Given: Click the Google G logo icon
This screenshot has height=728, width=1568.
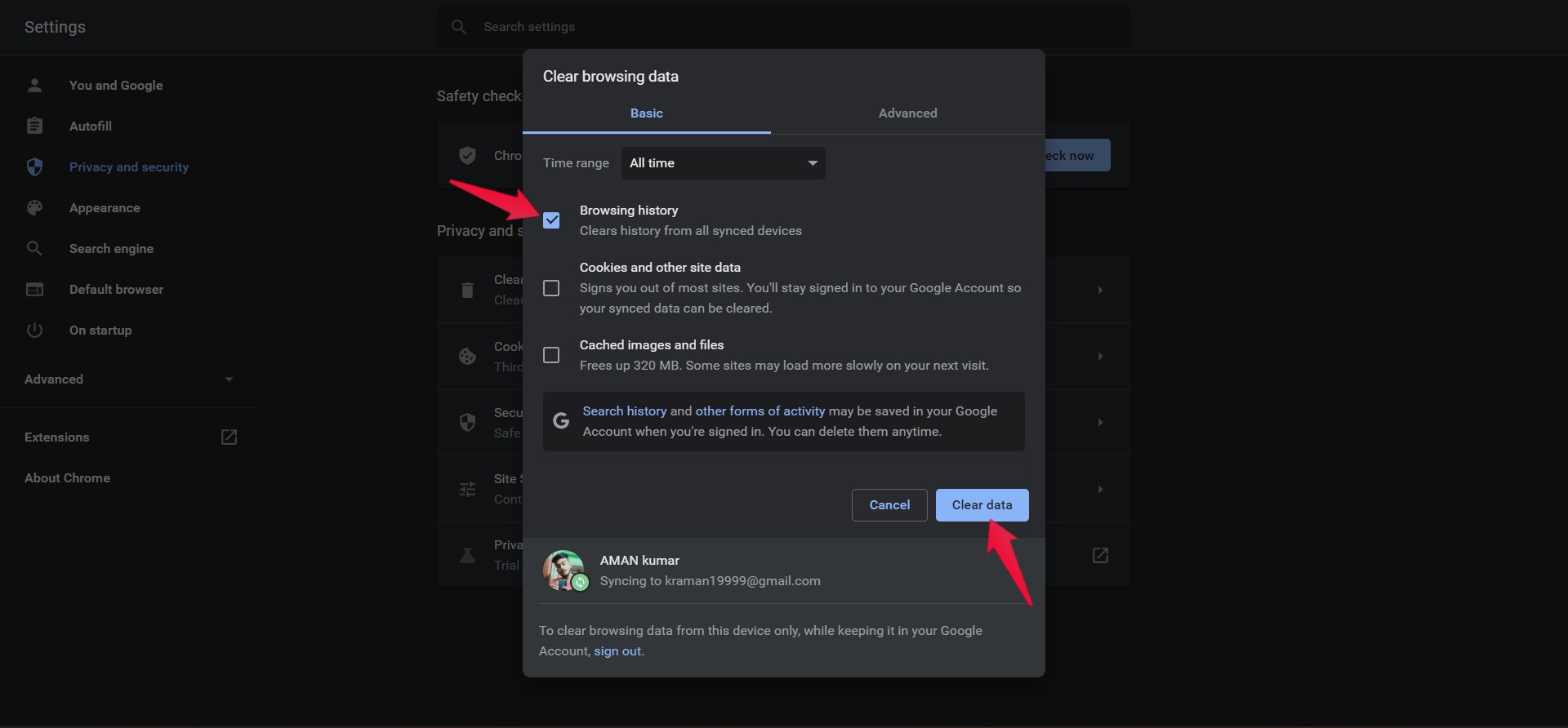Looking at the screenshot, I should coord(561,420).
